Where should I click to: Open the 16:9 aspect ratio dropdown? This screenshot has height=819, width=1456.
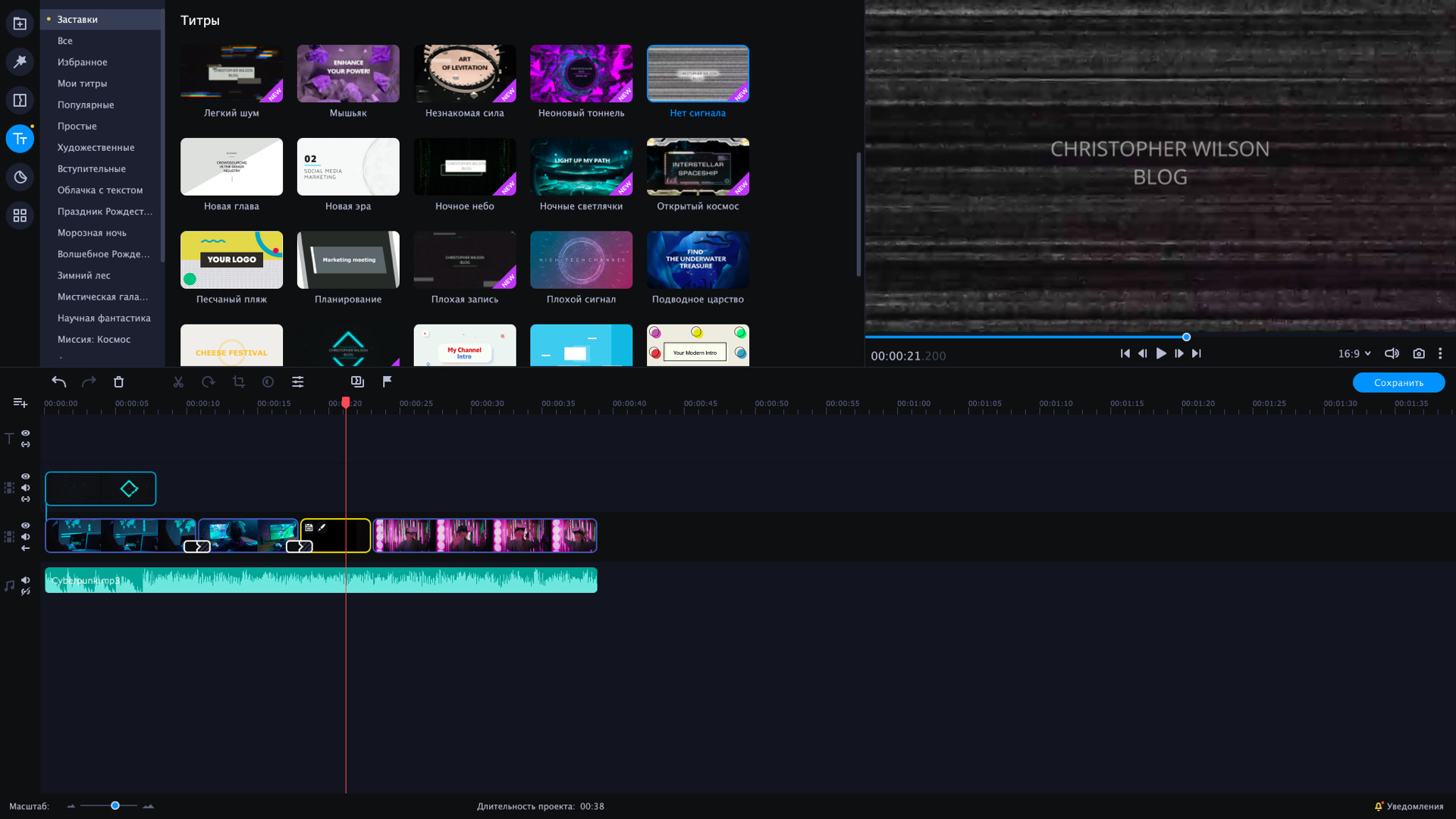pyautogui.click(x=1354, y=353)
